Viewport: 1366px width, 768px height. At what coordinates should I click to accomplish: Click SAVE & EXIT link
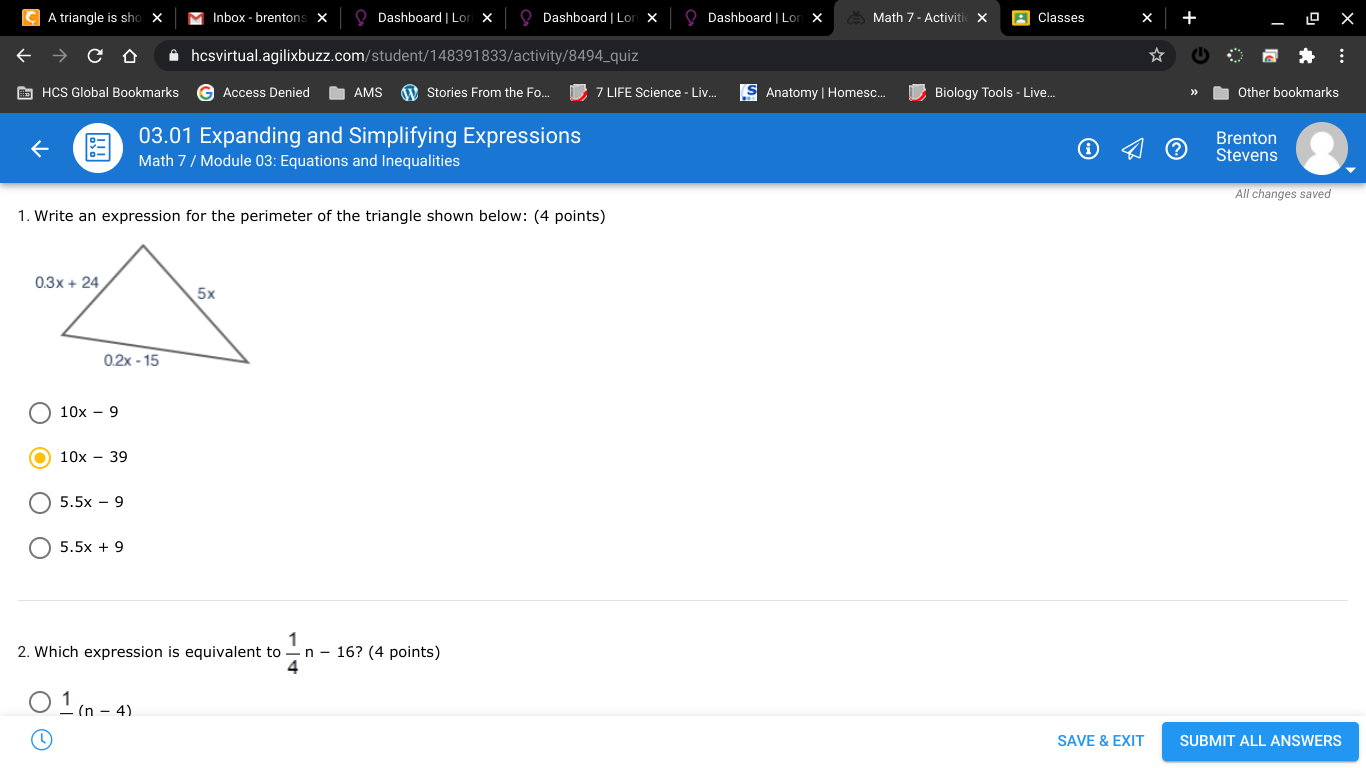[1100, 741]
